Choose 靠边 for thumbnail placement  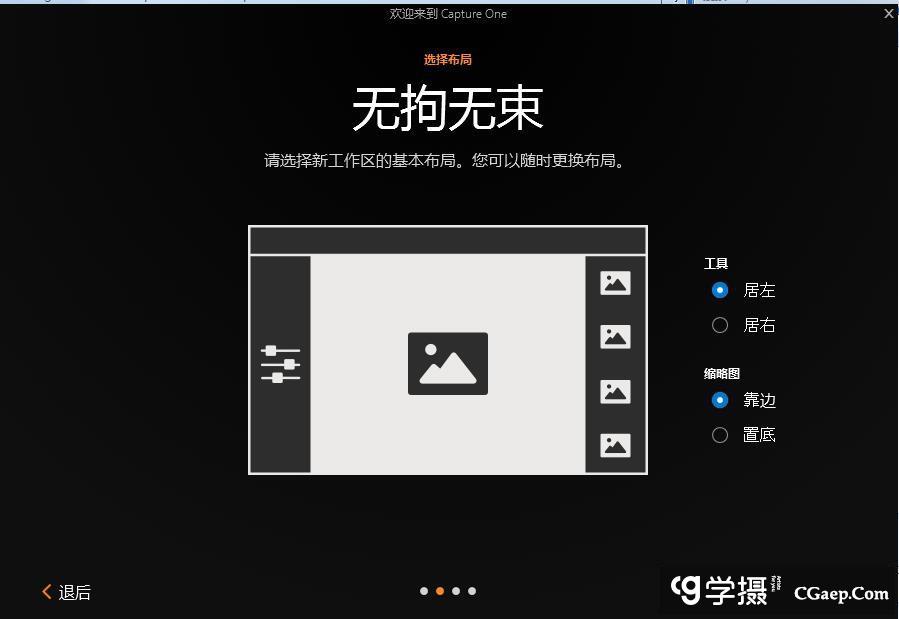pyautogui.click(x=720, y=400)
